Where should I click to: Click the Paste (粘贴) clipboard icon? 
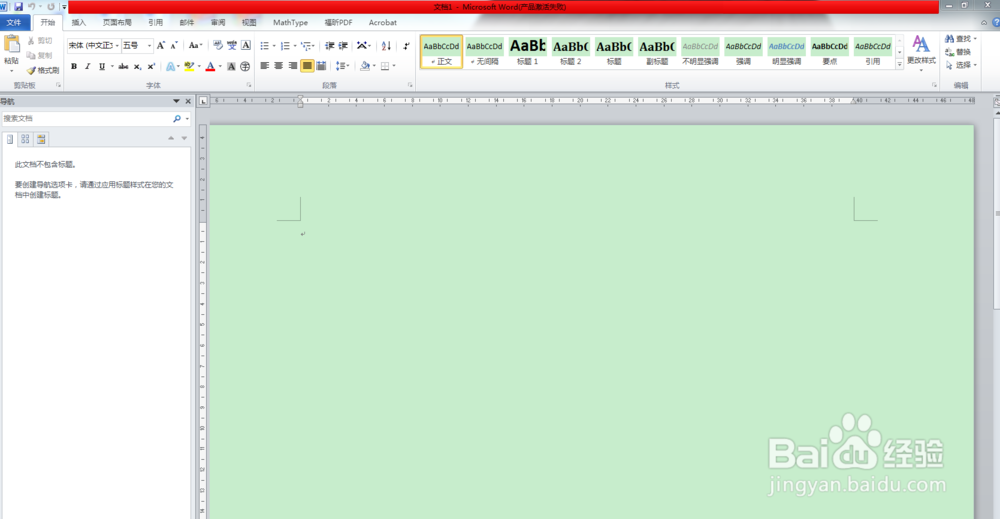pos(11,45)
